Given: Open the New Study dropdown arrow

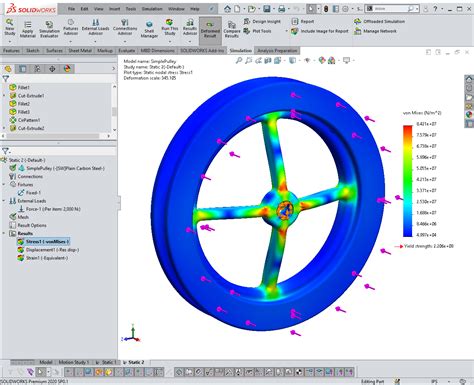Looking at the screenshot, I should (x=10, y=42).
